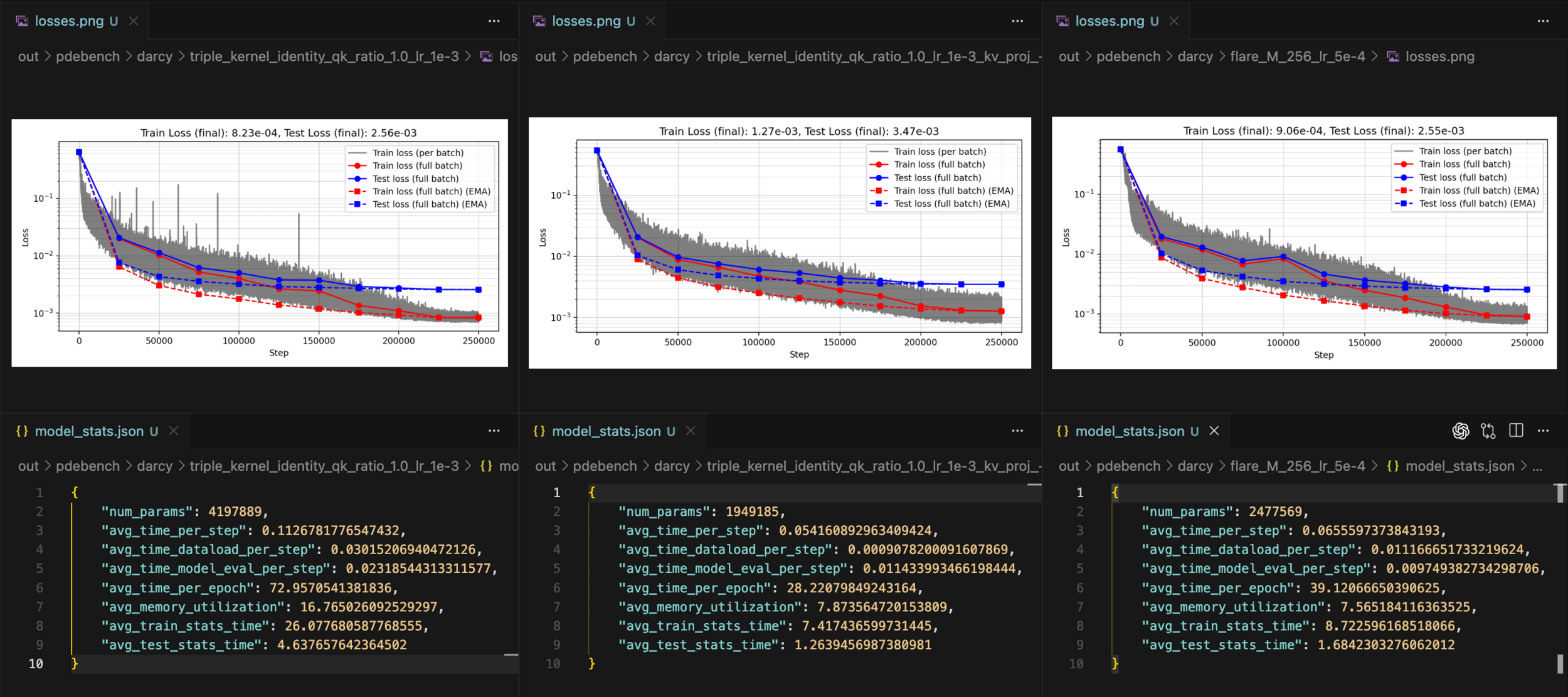Click line number 10 in bottom-left editor
This screenshot has width=1568, height=697.
click(36, 663)
